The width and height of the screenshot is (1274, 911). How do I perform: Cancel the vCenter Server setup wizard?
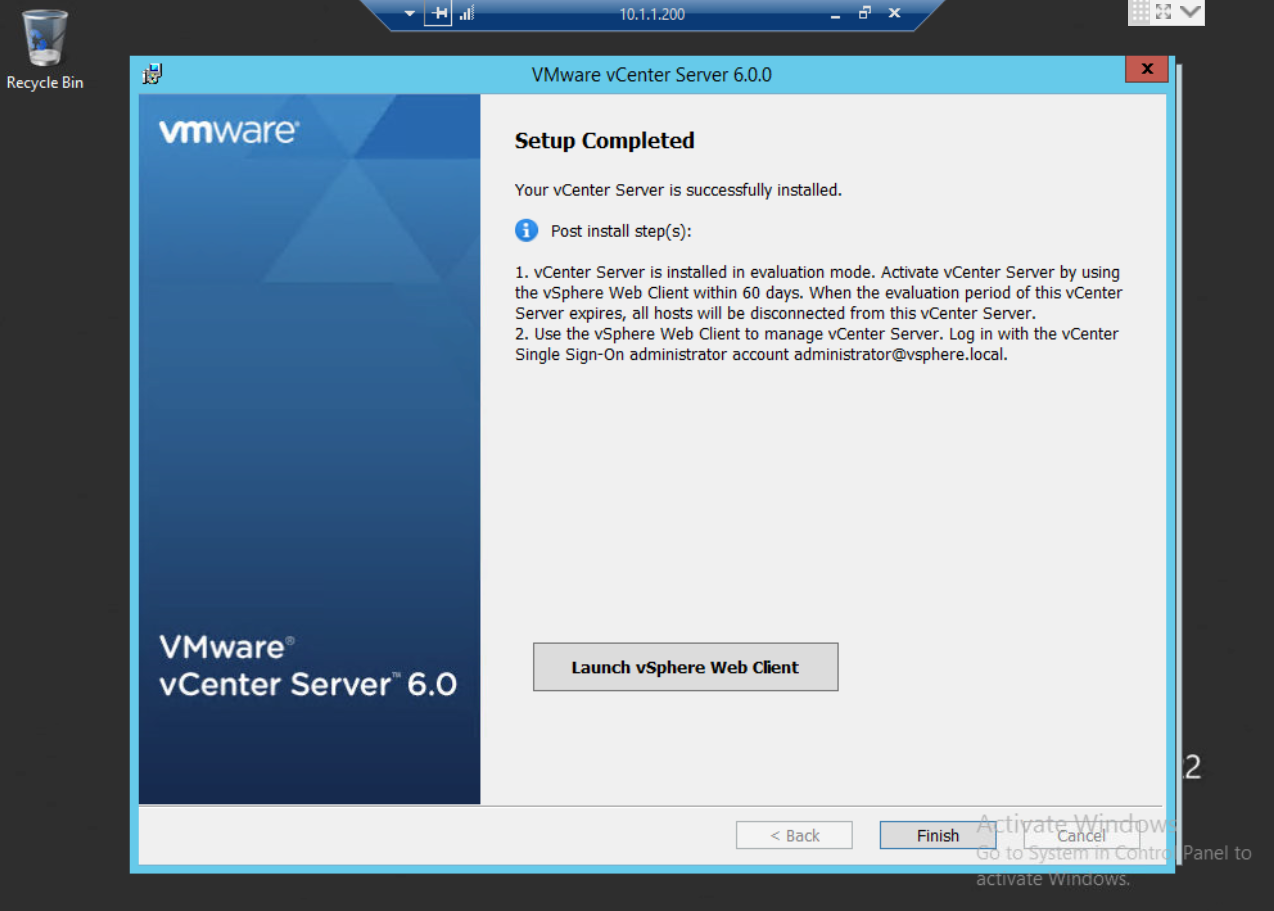(x=1082, y=836)
